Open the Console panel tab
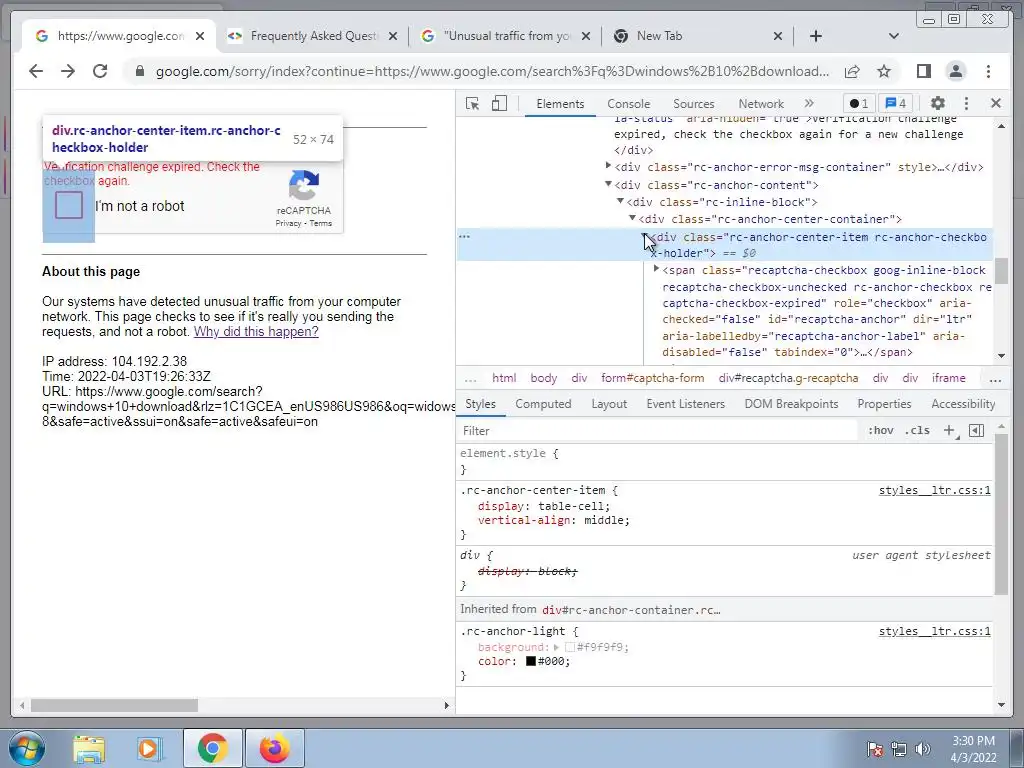The height and width of the screenshot is (768, 1024). point(628,104)
